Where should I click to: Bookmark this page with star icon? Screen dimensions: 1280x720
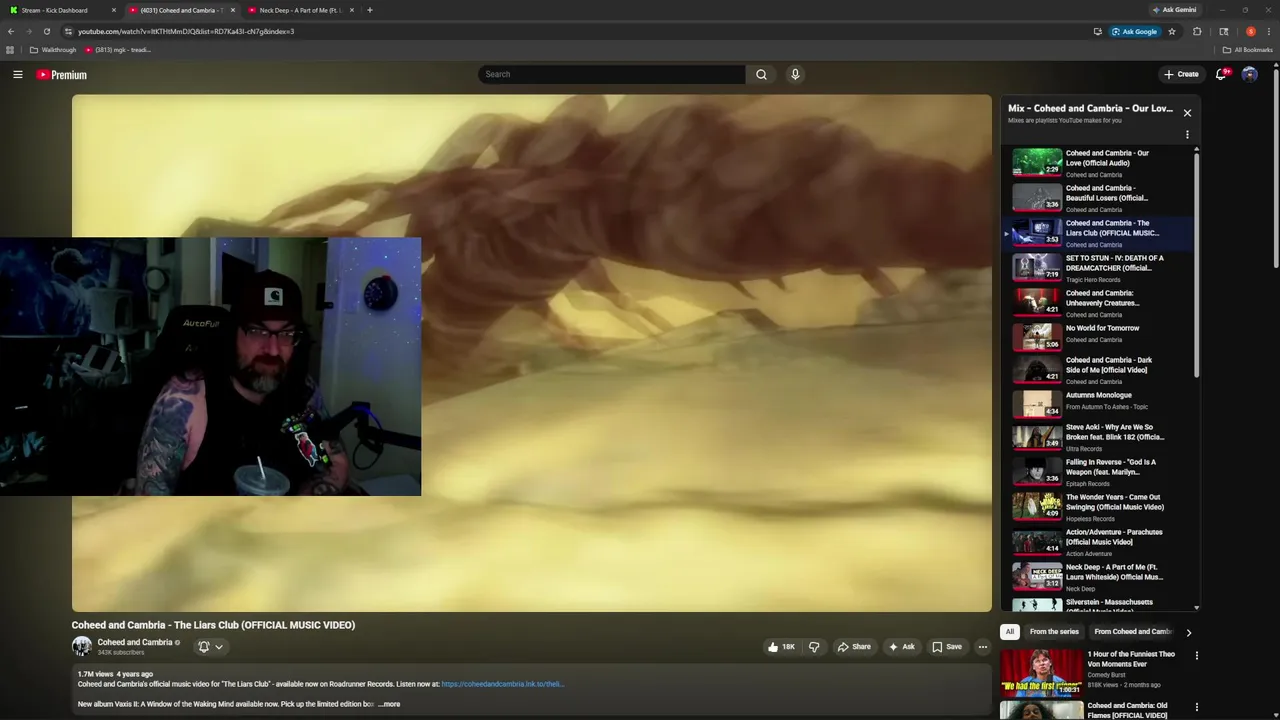coord(1172,31)
